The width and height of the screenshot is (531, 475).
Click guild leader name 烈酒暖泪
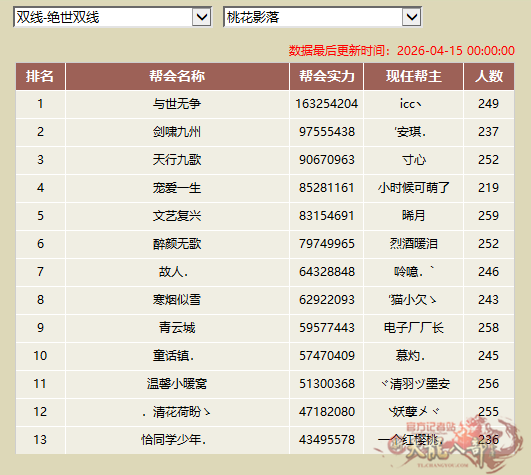tap(413, 244)
